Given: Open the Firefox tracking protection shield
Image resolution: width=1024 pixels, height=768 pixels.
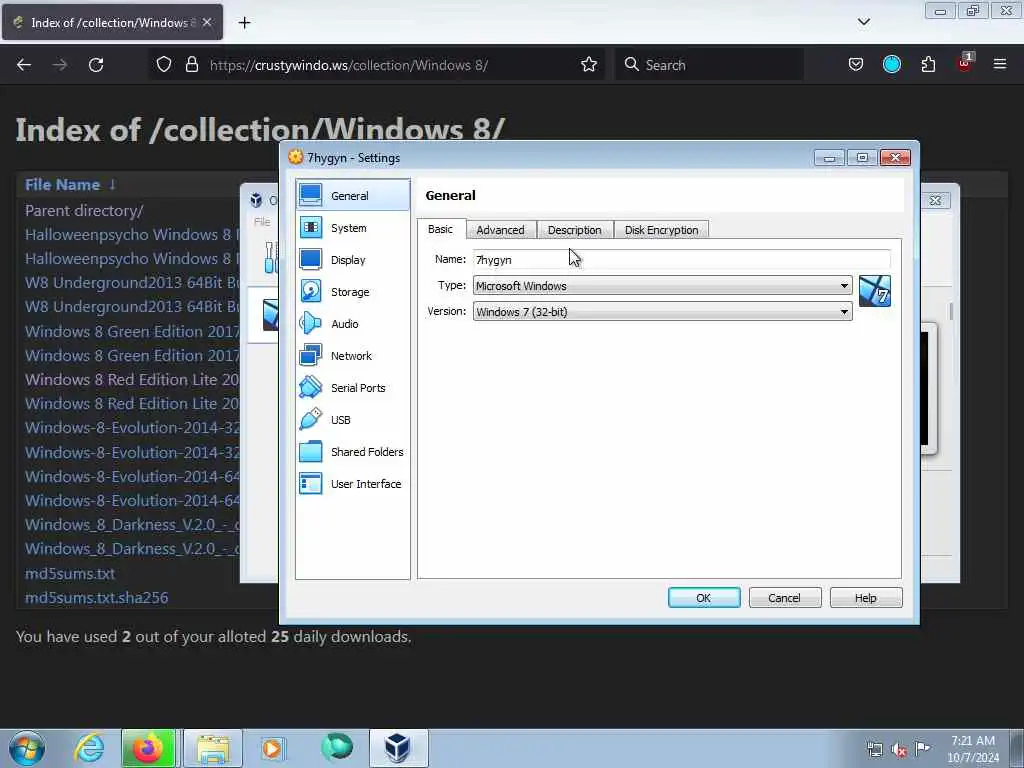Looking at the screenshot, I should coord(164,65).
